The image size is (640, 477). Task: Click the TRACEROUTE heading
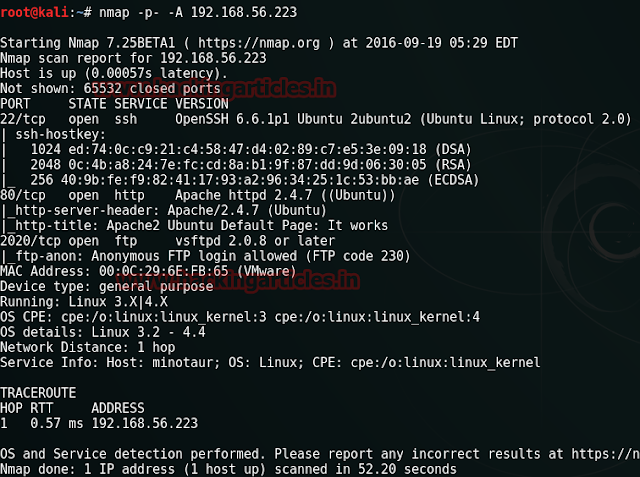pyautogui.click(x=39, y=394)
